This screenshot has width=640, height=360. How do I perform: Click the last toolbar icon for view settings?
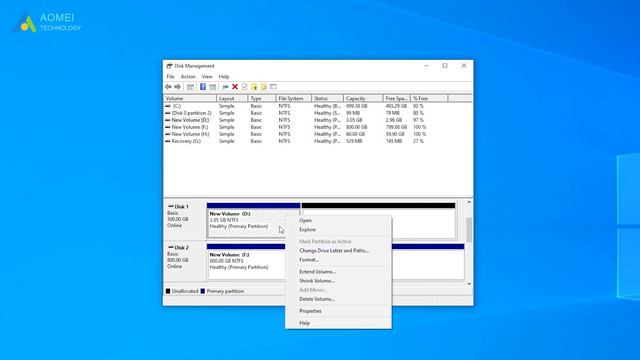point(273,87)
